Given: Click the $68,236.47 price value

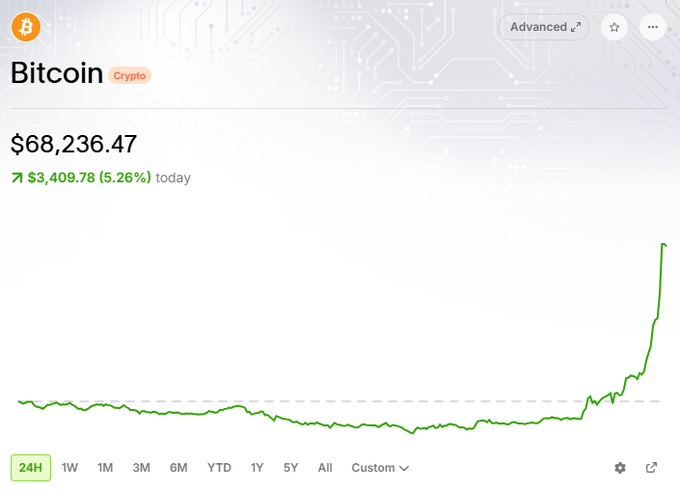Looking at the screenshot, I should coord(74,144).
